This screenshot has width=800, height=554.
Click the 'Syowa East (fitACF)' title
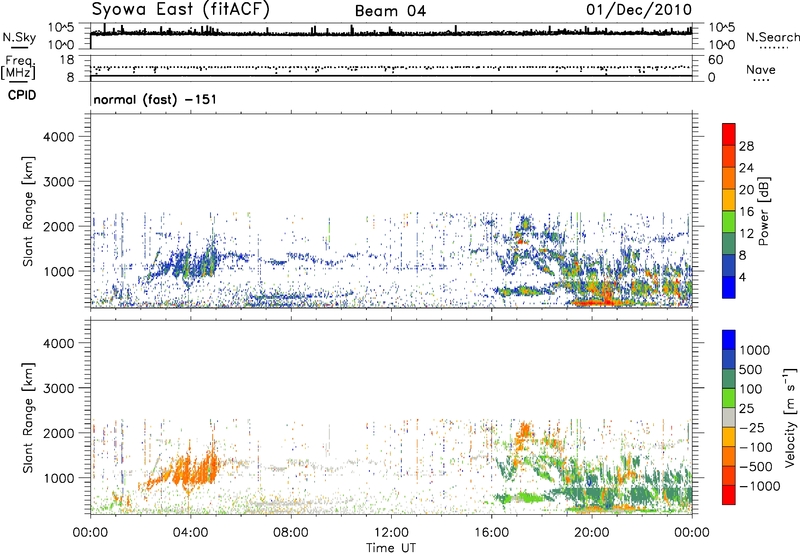tap(181, 10)
